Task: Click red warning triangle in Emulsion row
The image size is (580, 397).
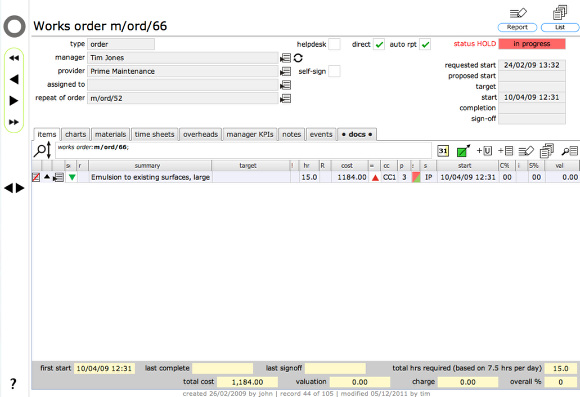Action: click(375, 178)
